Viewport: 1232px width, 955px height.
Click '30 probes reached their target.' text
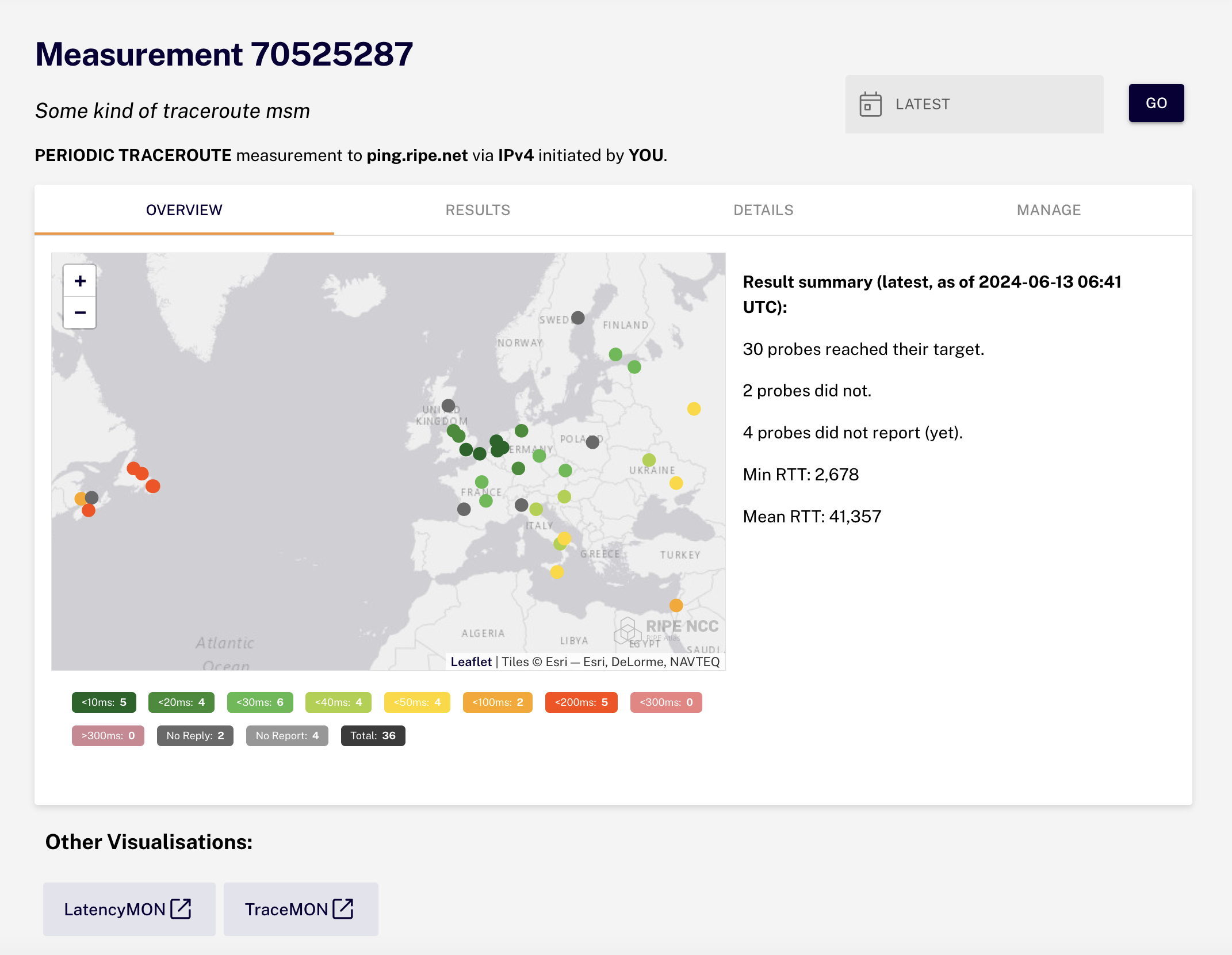tap(864, 349)
